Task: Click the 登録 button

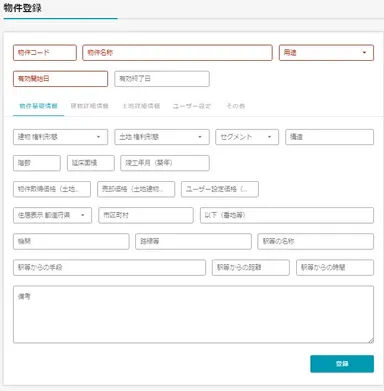Action: coord(342,364)
